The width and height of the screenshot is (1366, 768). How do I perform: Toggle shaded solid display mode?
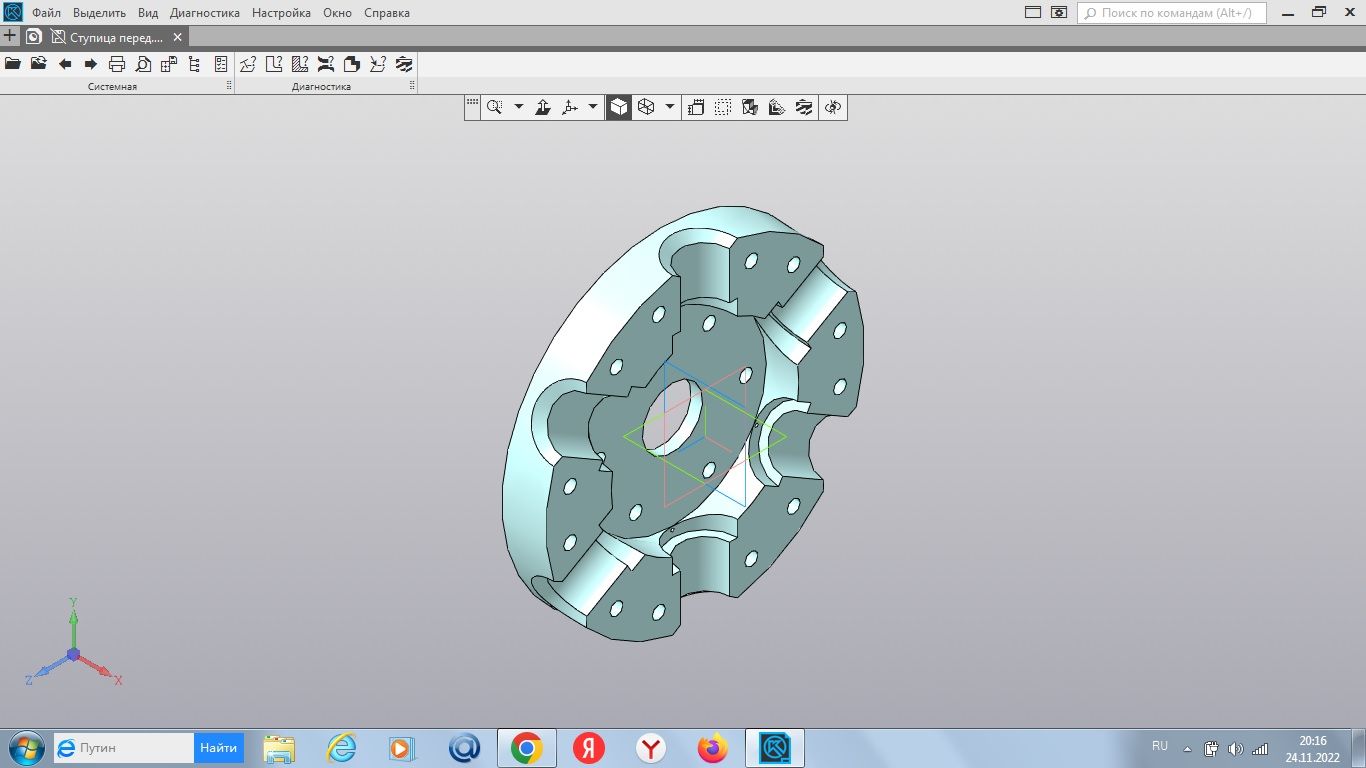point(619,107)
